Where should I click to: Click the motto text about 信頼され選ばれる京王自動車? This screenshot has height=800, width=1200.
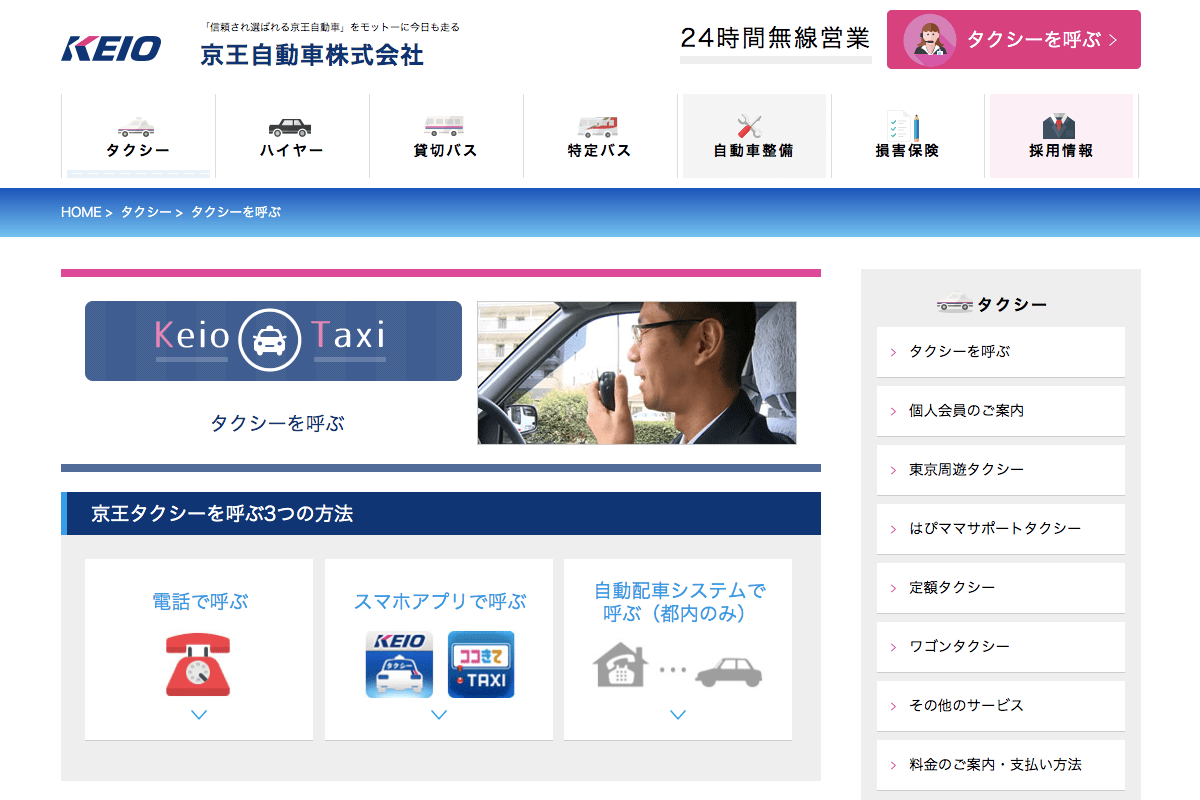pyautogui.click(x=330, y=27)
